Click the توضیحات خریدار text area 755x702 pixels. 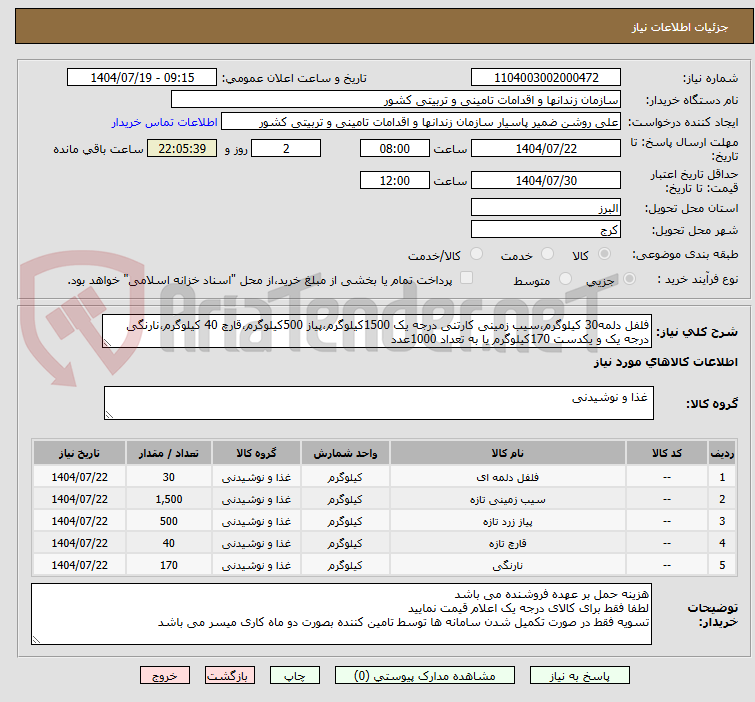point(341,614)
